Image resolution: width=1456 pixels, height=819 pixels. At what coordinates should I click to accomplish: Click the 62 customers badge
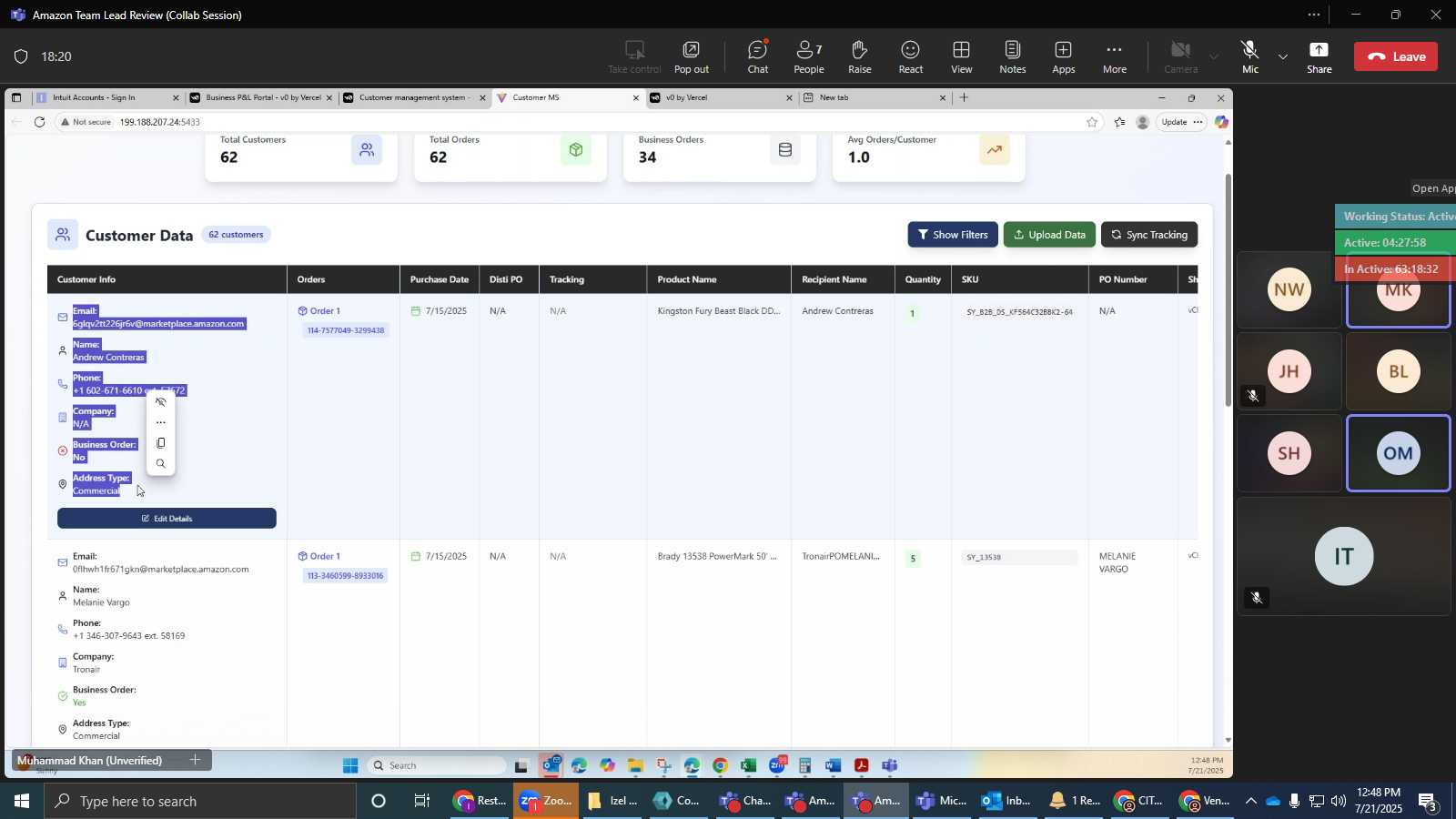click(x=236, y=235)
